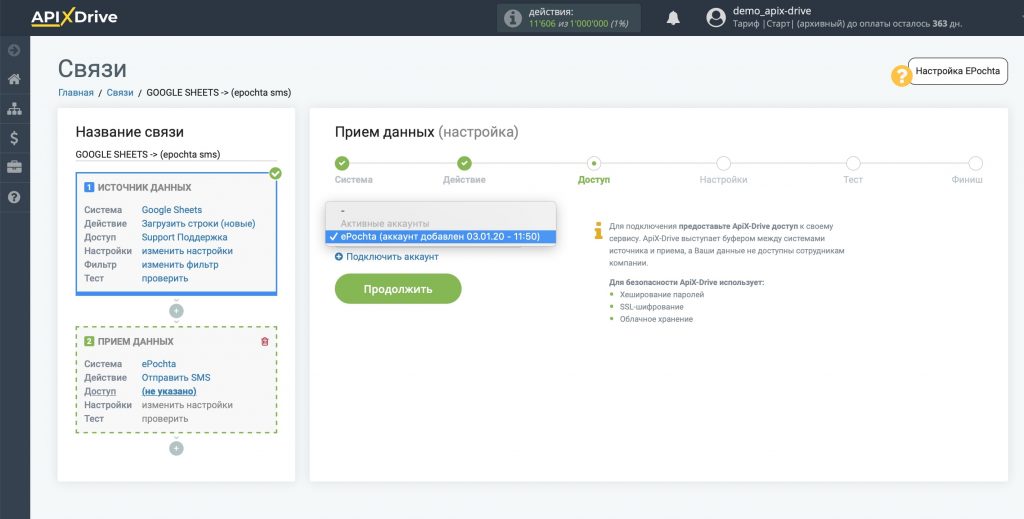The width and height of the screenshot is (1024, 519).
Task: Click Загрузить строки (новые) link
Action: 199,223
